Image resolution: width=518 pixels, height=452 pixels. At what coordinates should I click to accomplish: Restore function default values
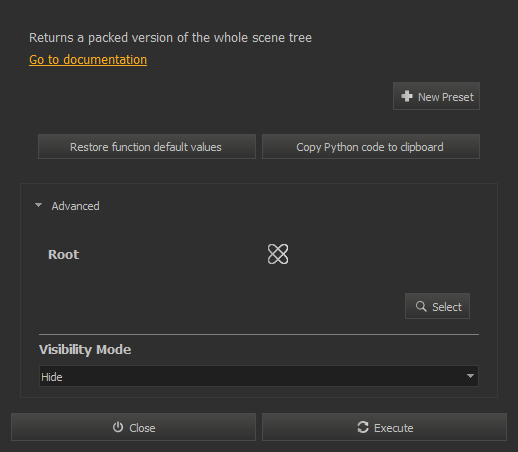(x=147, y=147)
